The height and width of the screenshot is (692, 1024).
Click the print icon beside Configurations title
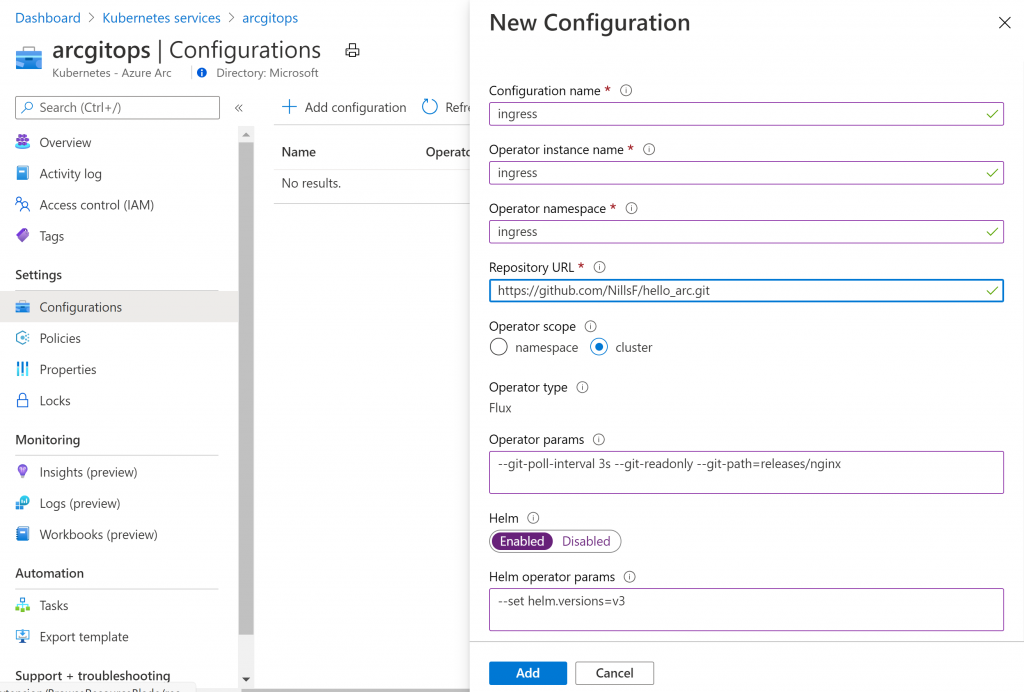point(352,50)
